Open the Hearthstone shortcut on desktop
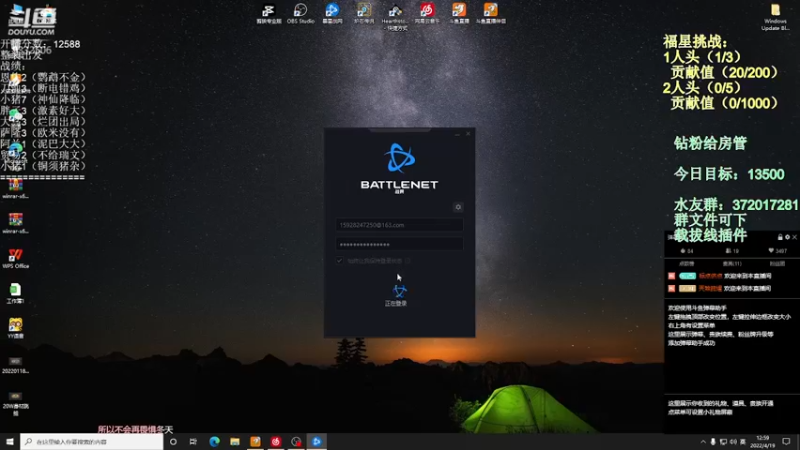800x450 pixels. [395, 16]
